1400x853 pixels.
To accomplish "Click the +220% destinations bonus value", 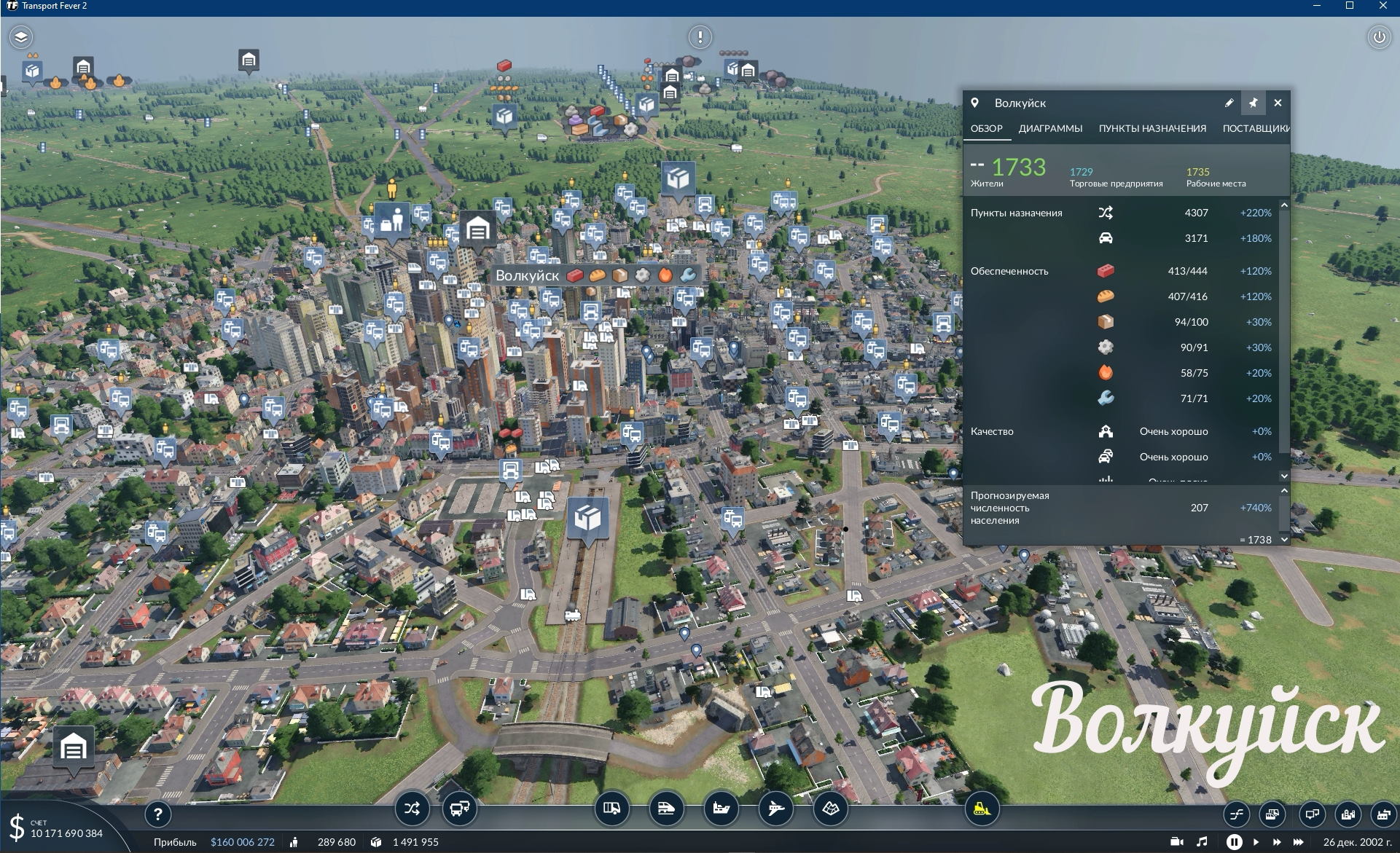I will [x=1256, y=213].
